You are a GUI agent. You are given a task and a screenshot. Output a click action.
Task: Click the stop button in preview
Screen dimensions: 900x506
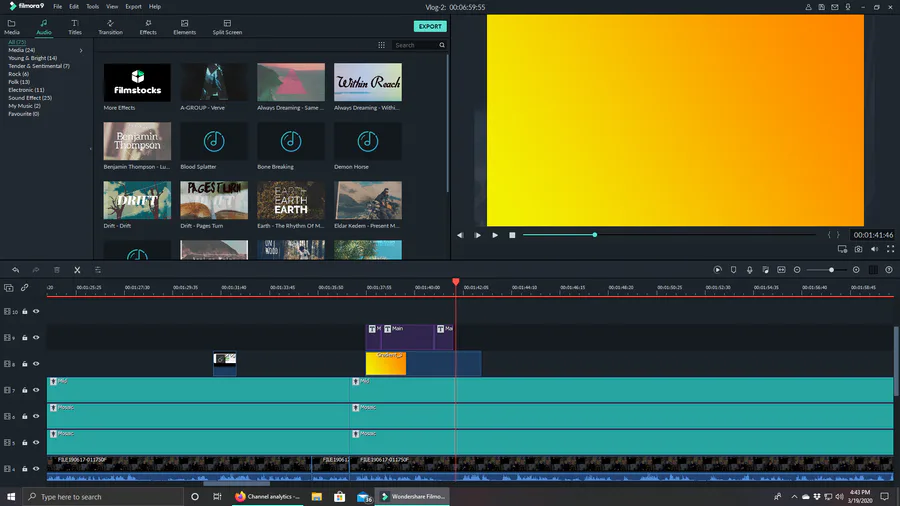click(x=512, y=235)
